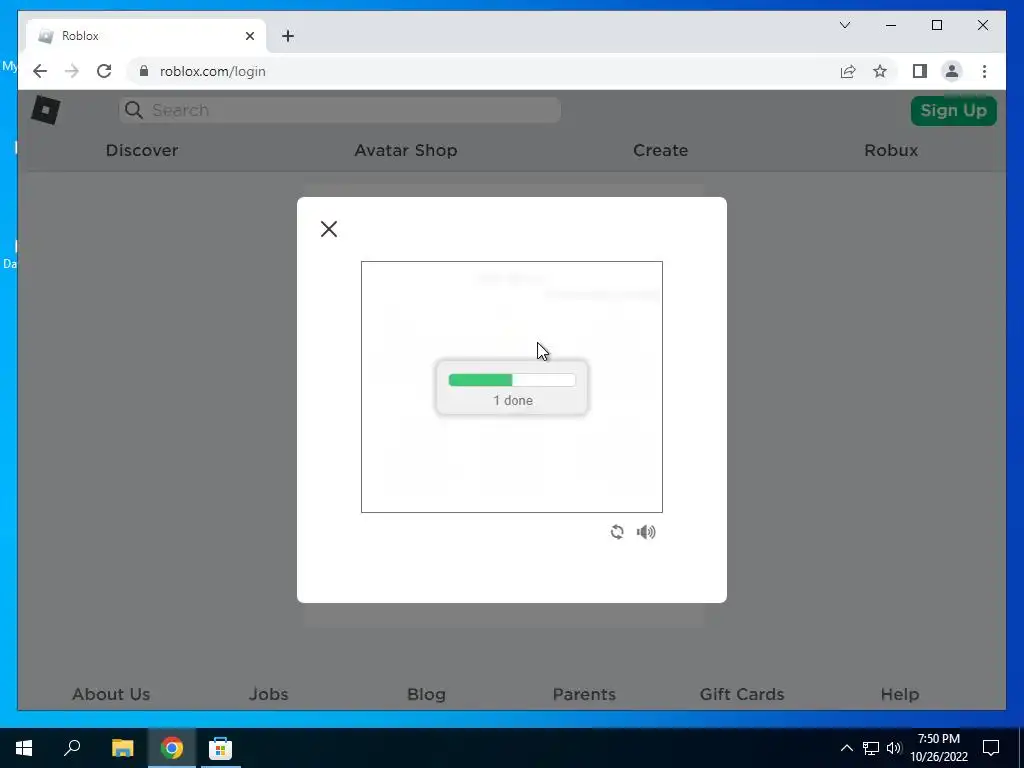The width and height of the screenshot is (1024, 768).
Task: Toggle Chrome side panel
Action: click(x=920, y=71)
